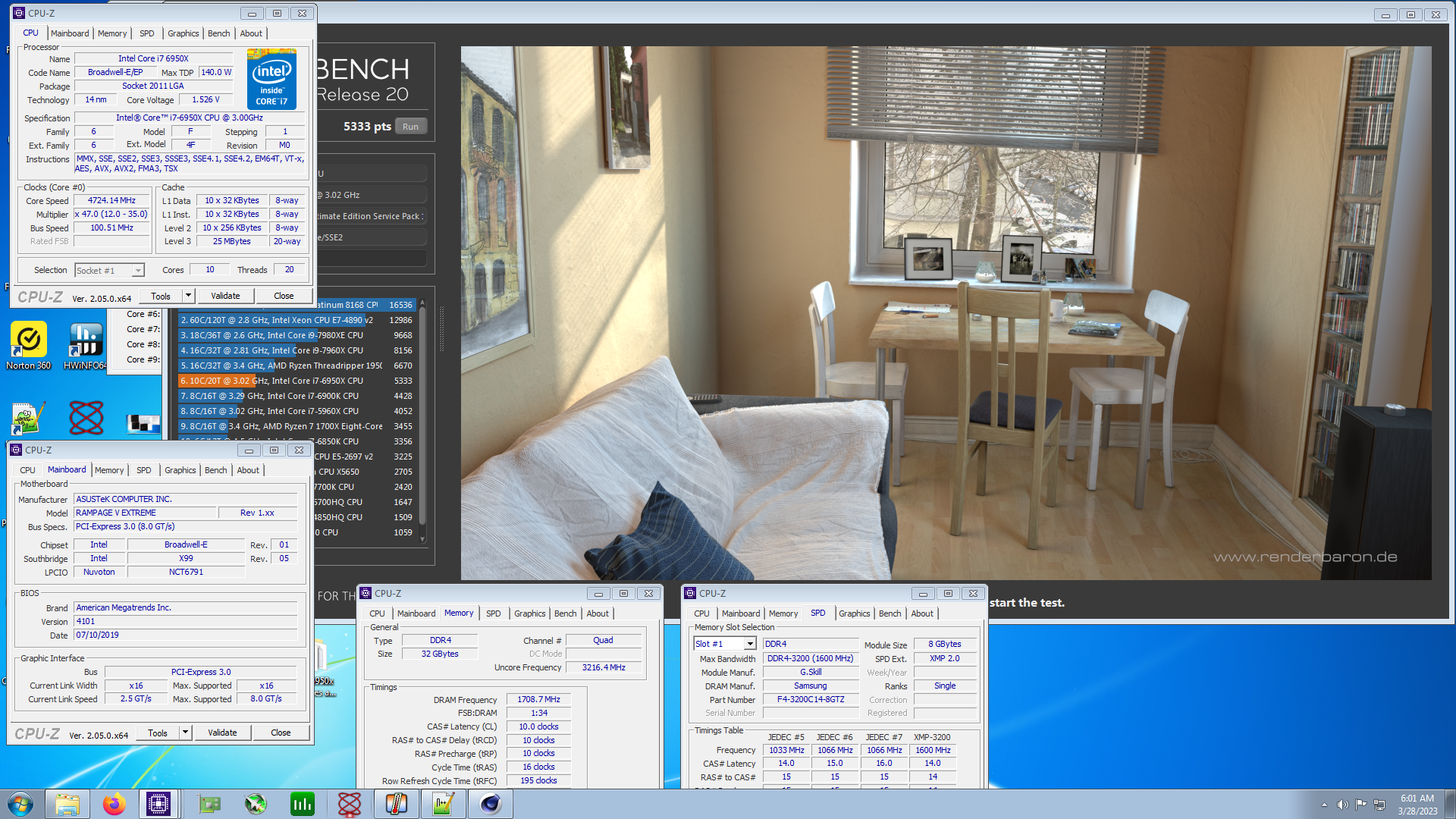Open HWiNFO64 desktop shortcut
The height and width of the screenshot is (819, 1456).
pyautogui.click(x=85, y=346)
